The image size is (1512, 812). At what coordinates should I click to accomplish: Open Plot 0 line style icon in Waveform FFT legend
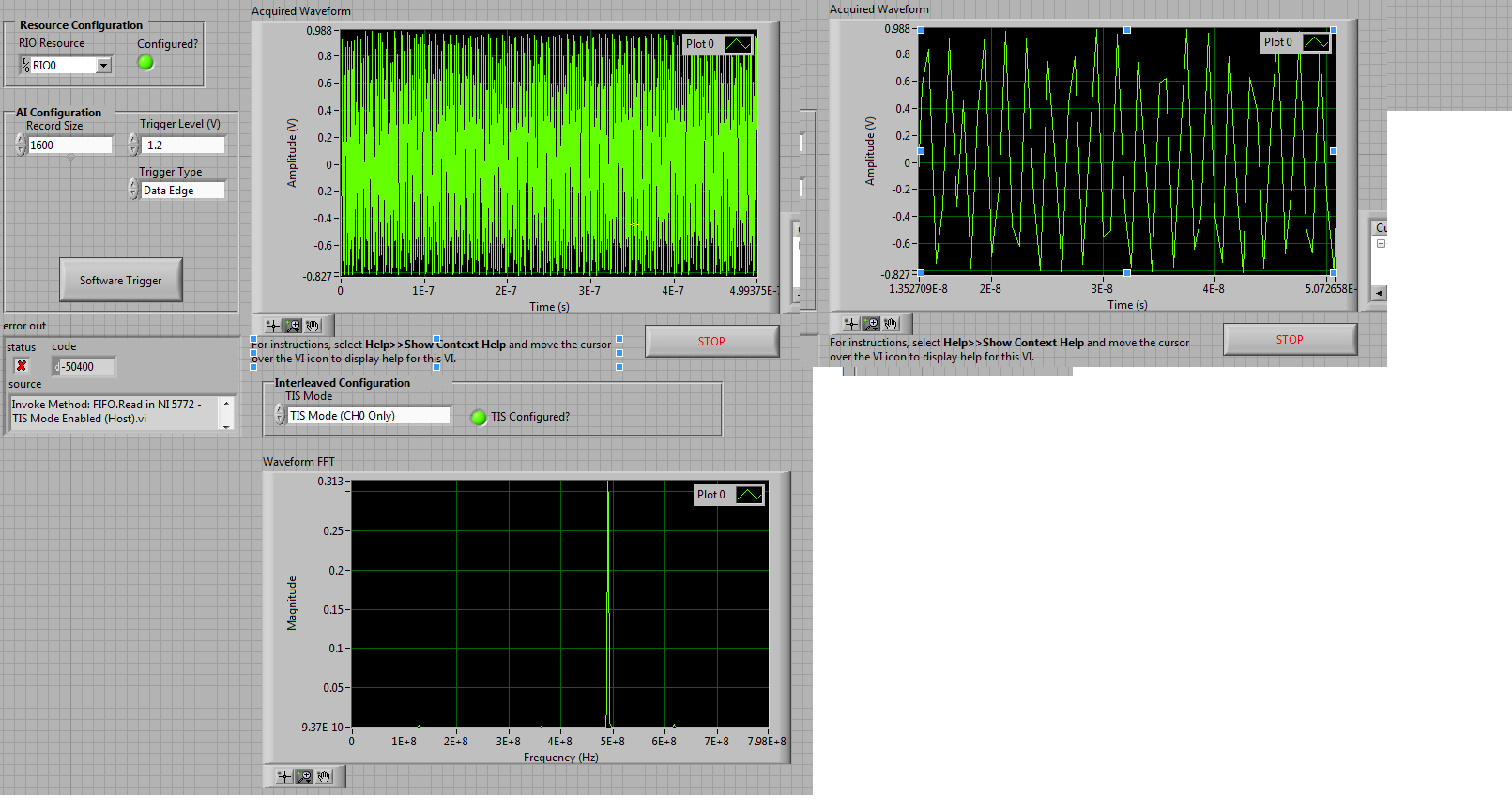point(749,495)
